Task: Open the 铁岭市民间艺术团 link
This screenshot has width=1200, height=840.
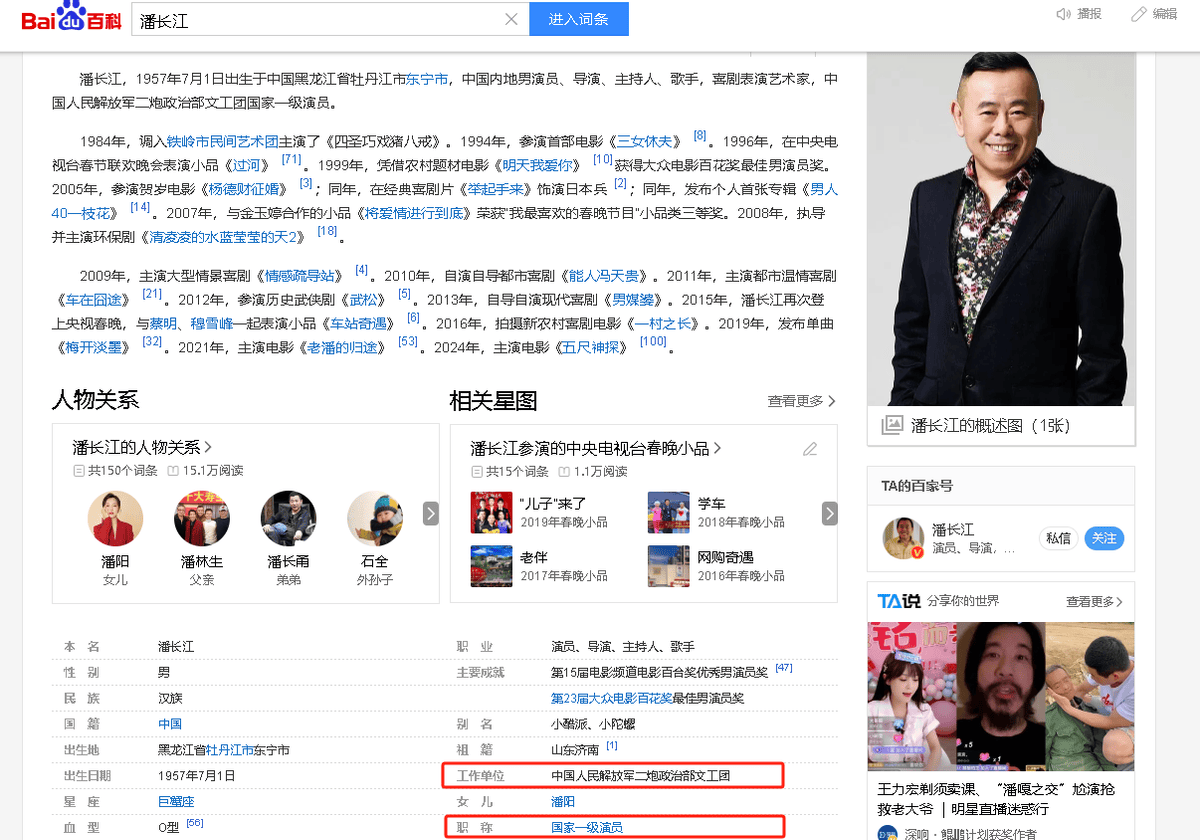Action: (222, 141)
